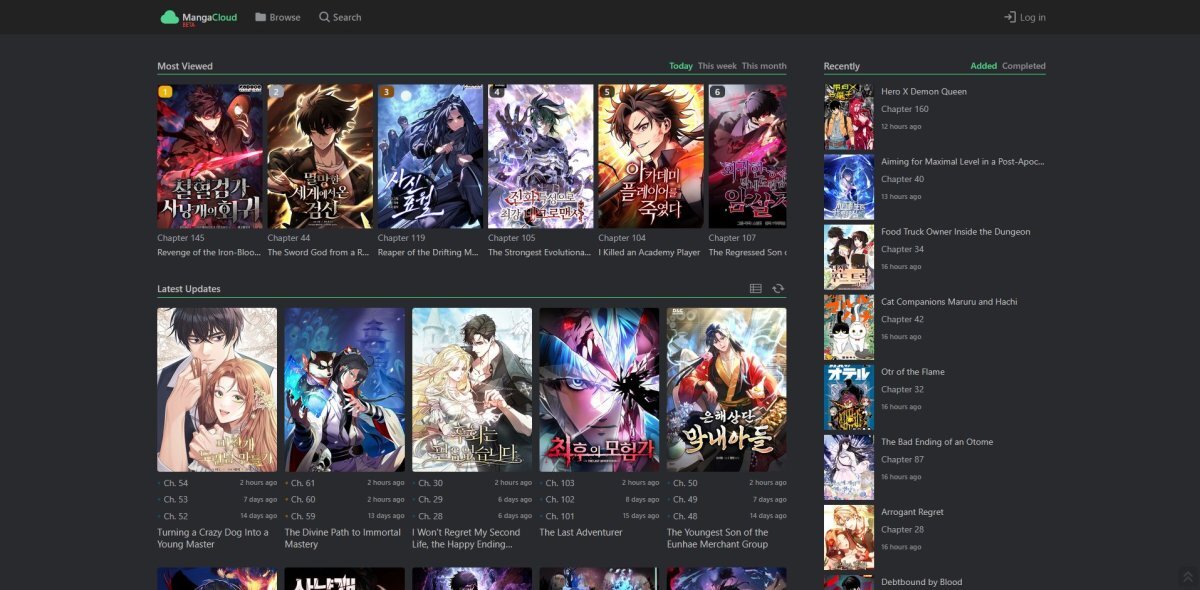The image size is (1200, 590).
Task: Click Chapter 44 under Most Viewed
Action: tap(289, 238)
